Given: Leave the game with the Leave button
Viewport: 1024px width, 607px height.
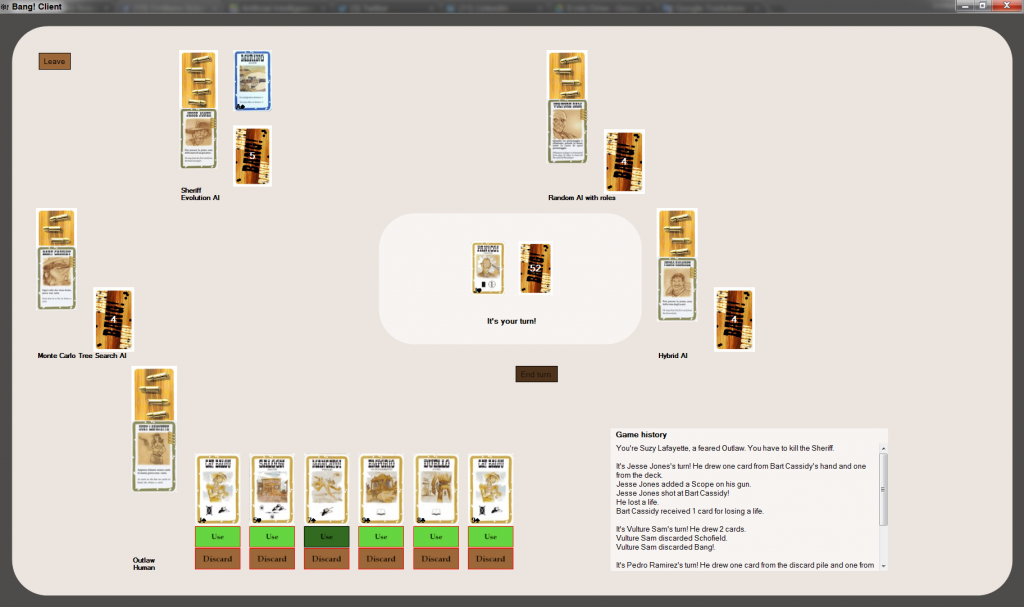Looking at the screenshot, I should point(54,61).
